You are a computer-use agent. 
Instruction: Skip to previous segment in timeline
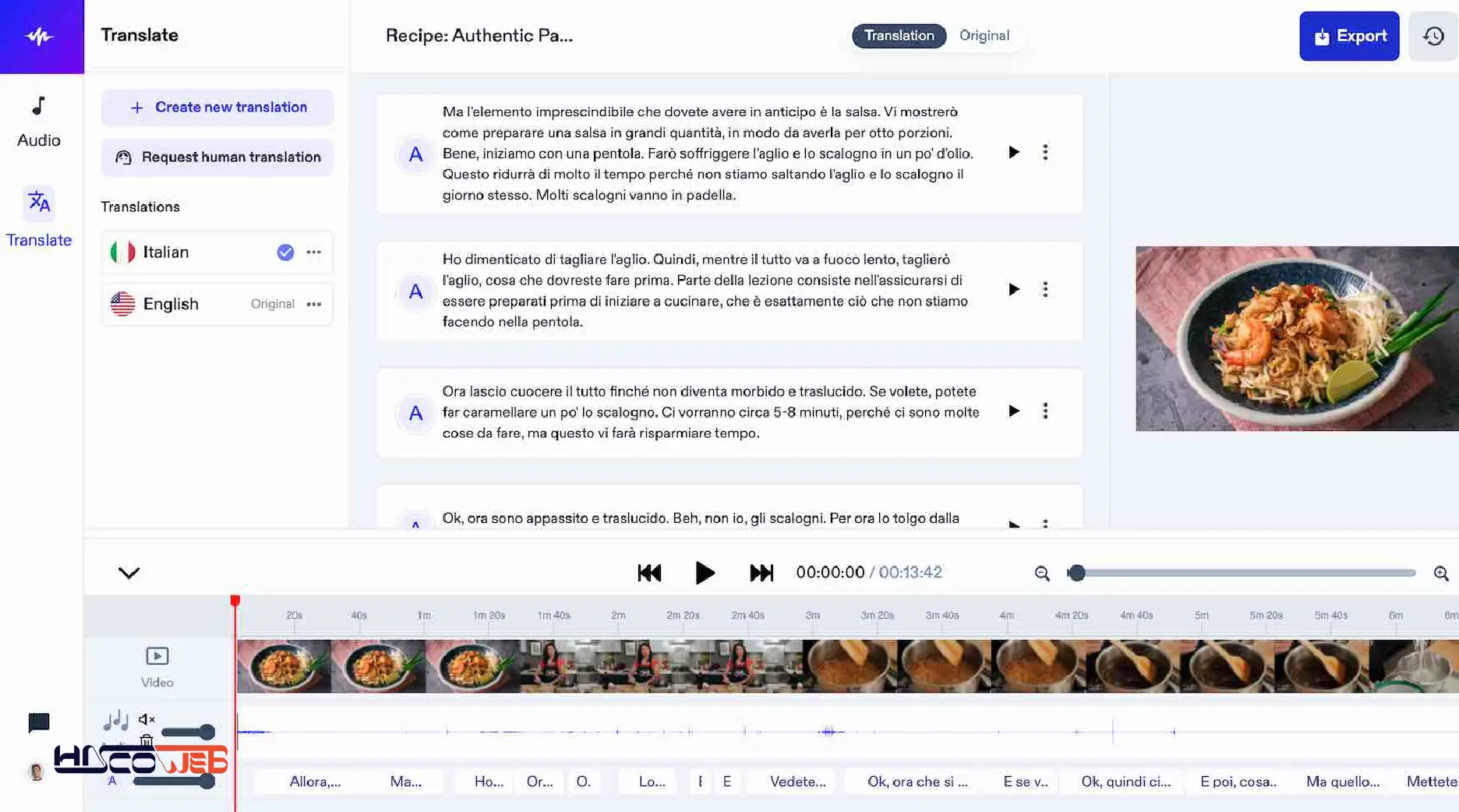click(x=649, y=573)
